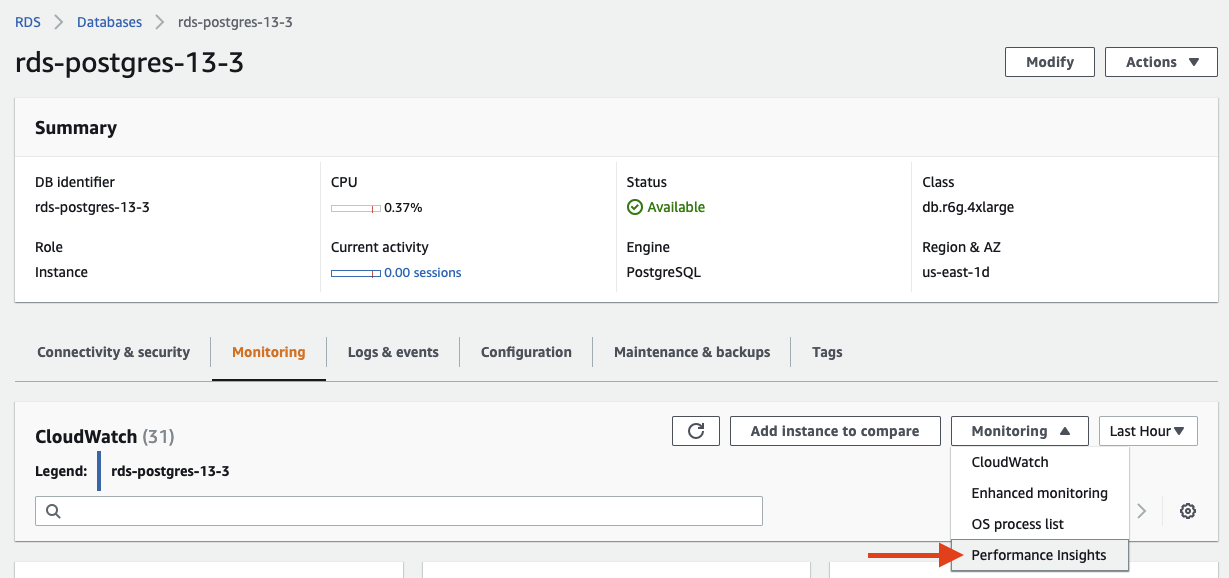Switch to the Configuration tab
The image size is (1229, 578).
526,352
